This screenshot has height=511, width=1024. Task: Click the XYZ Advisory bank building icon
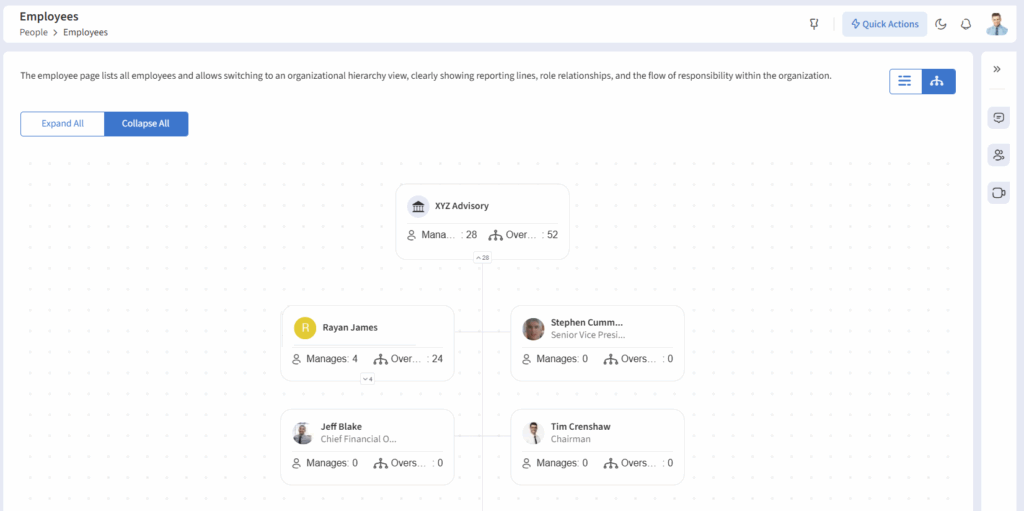tap(418, 206)
